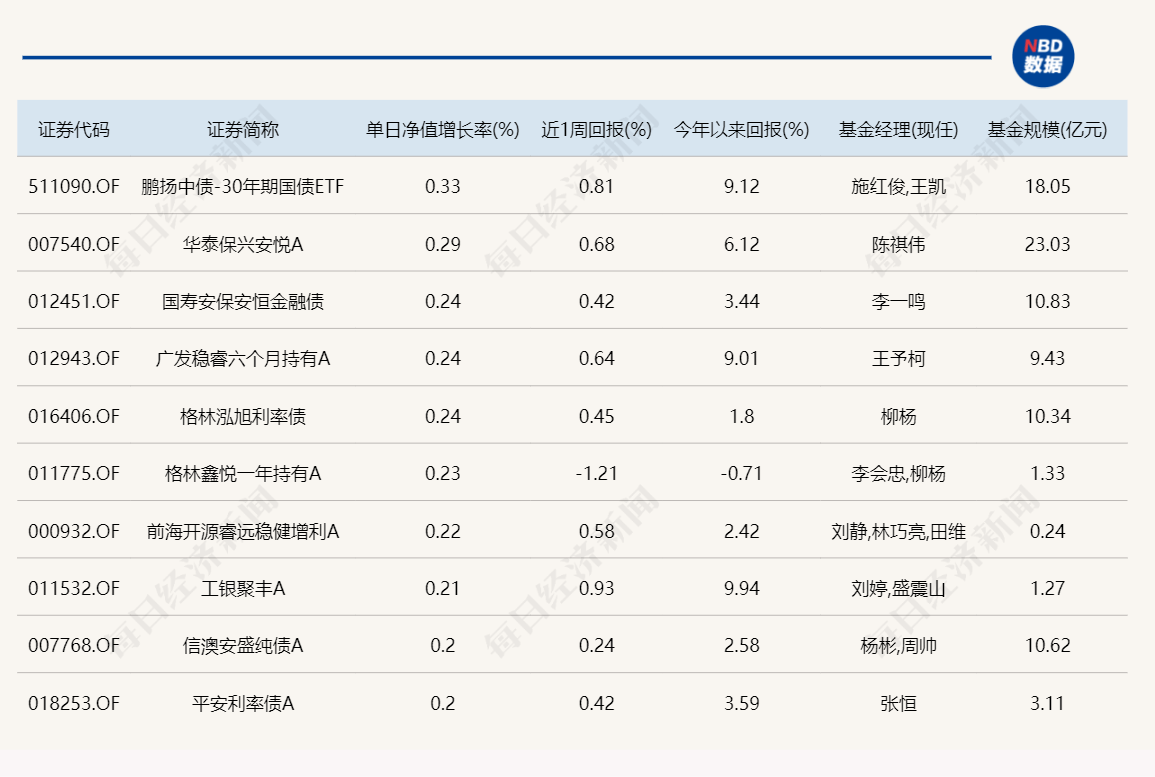Select fund 鹏扬中债-30年期国债ETF
1155x777 pixels.
click(x=243, y=186)
